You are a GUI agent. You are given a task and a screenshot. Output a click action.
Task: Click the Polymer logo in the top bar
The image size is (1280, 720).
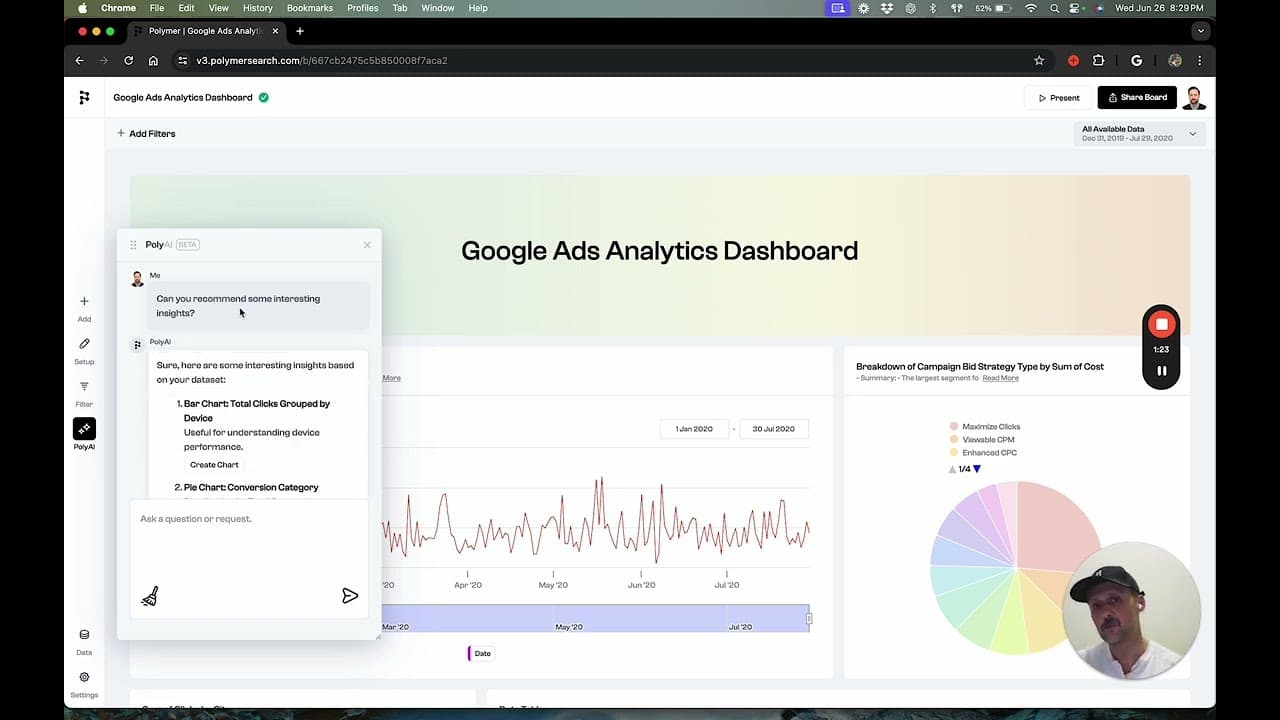pos(84,97)
